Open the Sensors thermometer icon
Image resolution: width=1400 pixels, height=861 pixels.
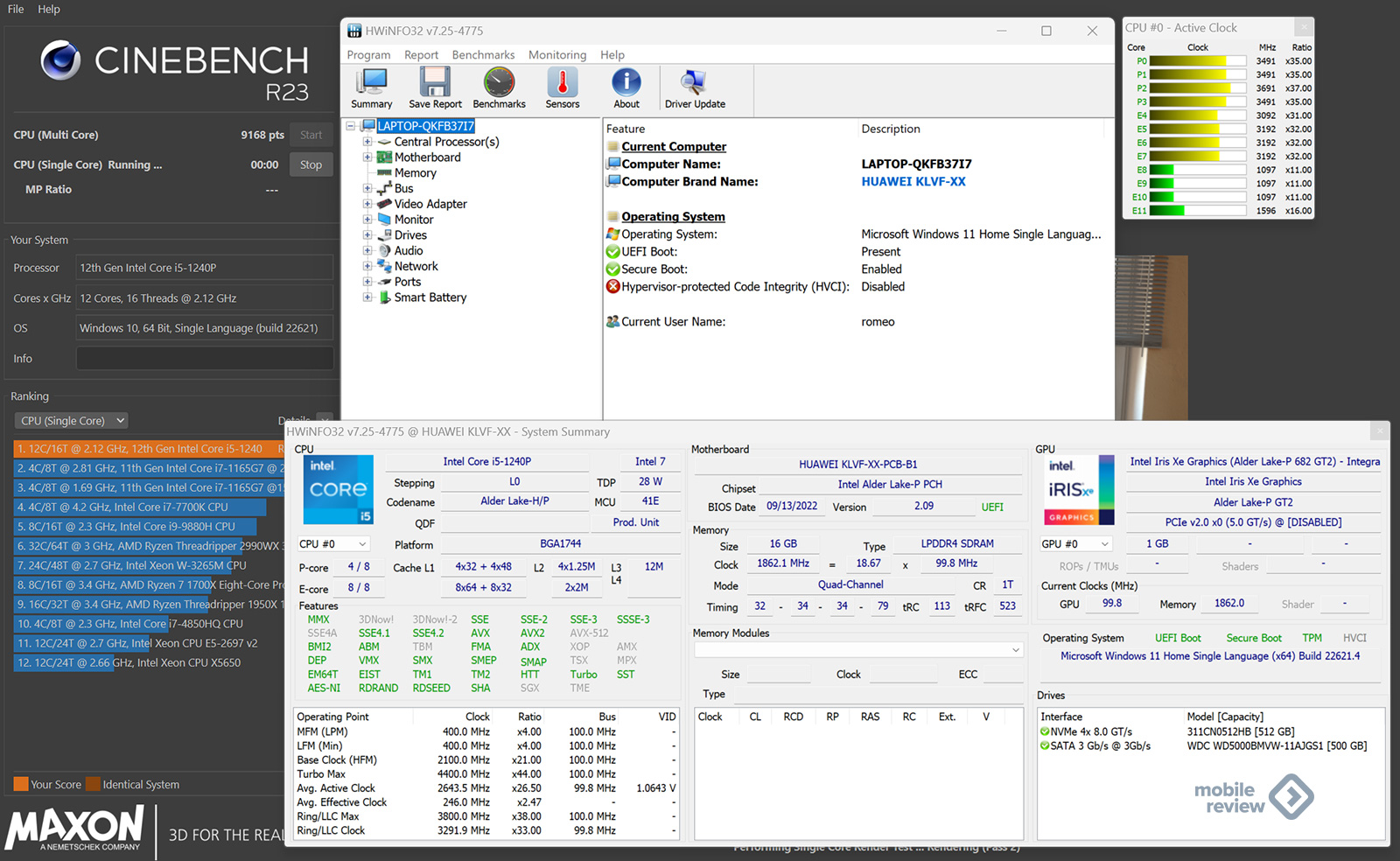click(x=563, y=83)
